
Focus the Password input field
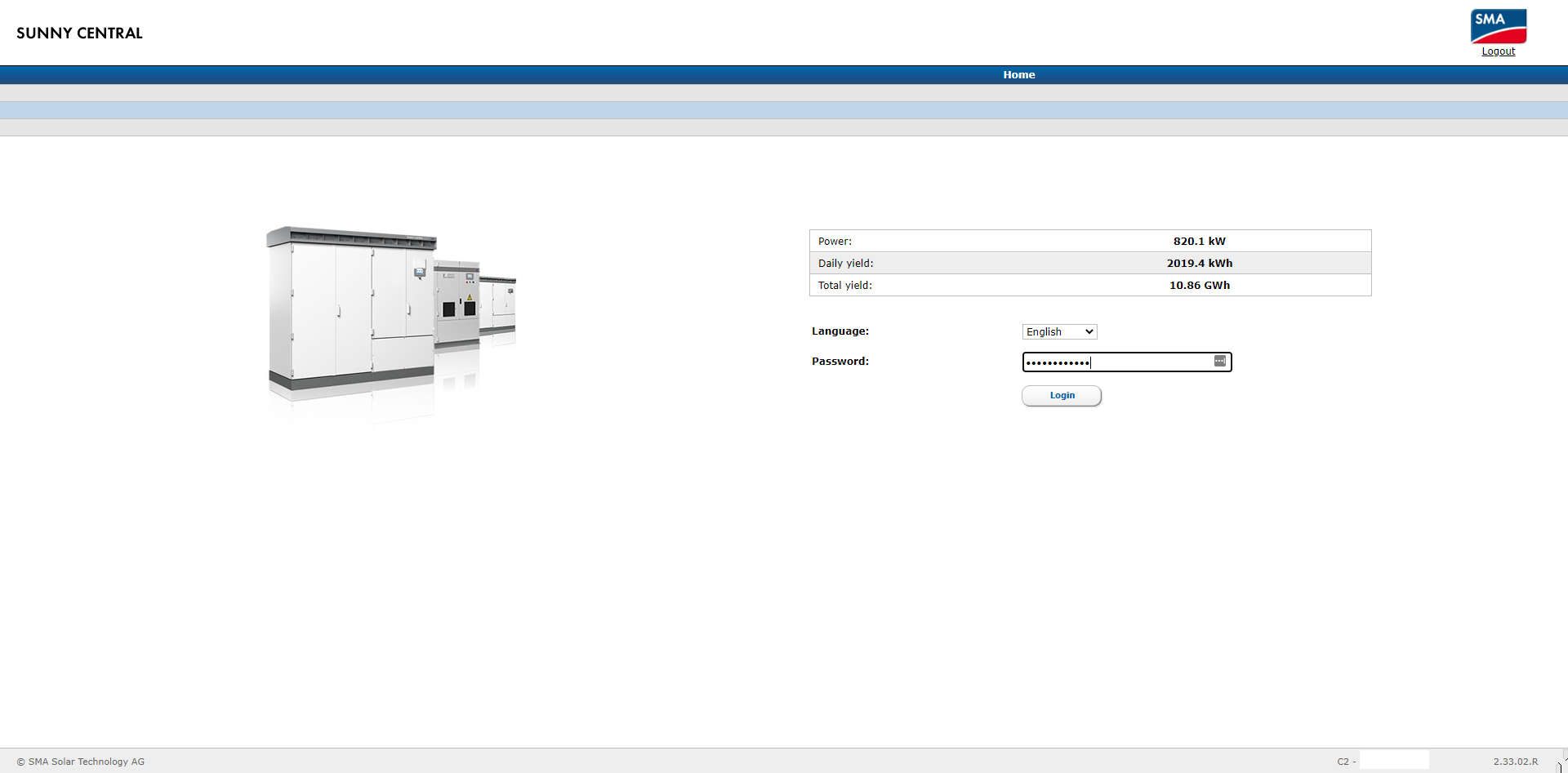click(x=1127, y=362)
